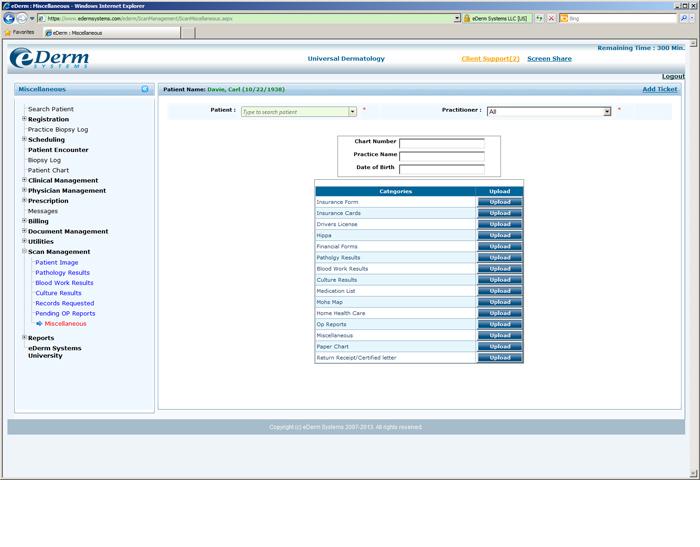Click the Practice Name field
This screenshot has width=700, height=547.
[x=442, y=156]
